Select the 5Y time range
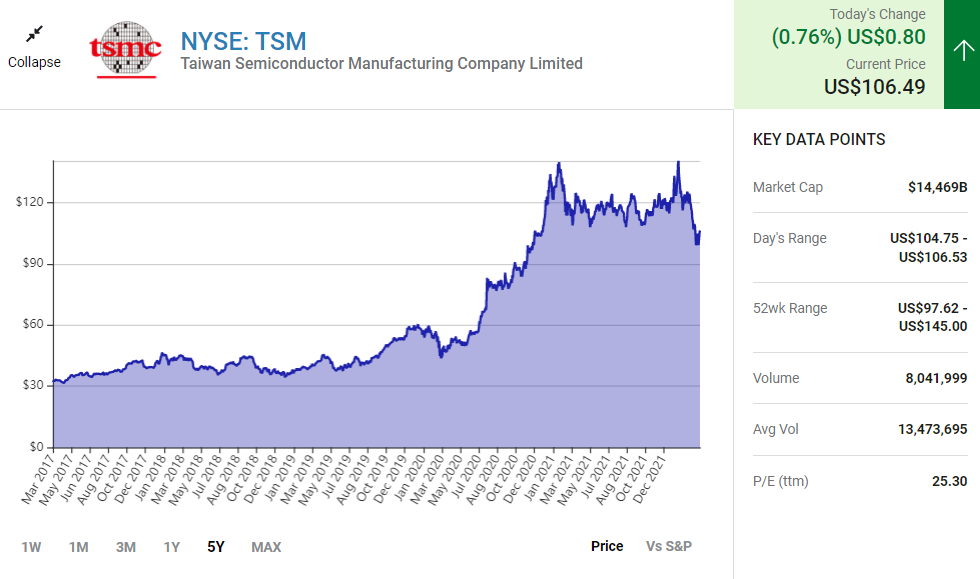The width and height of the screenshot is (980, 579). (x=216, y=547)
